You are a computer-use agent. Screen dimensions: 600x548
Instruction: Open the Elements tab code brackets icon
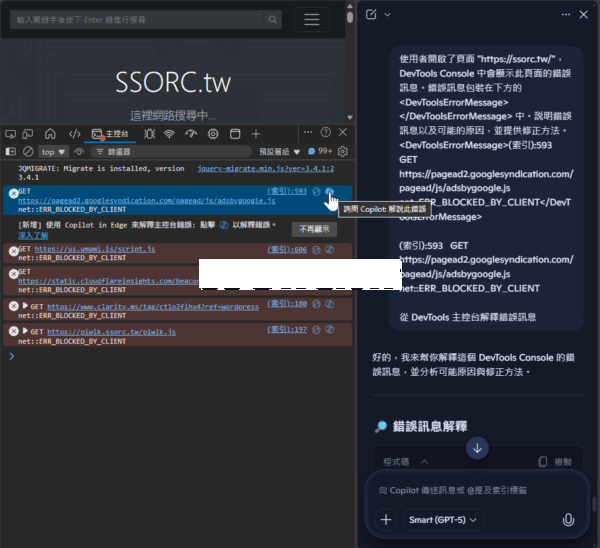75,134
